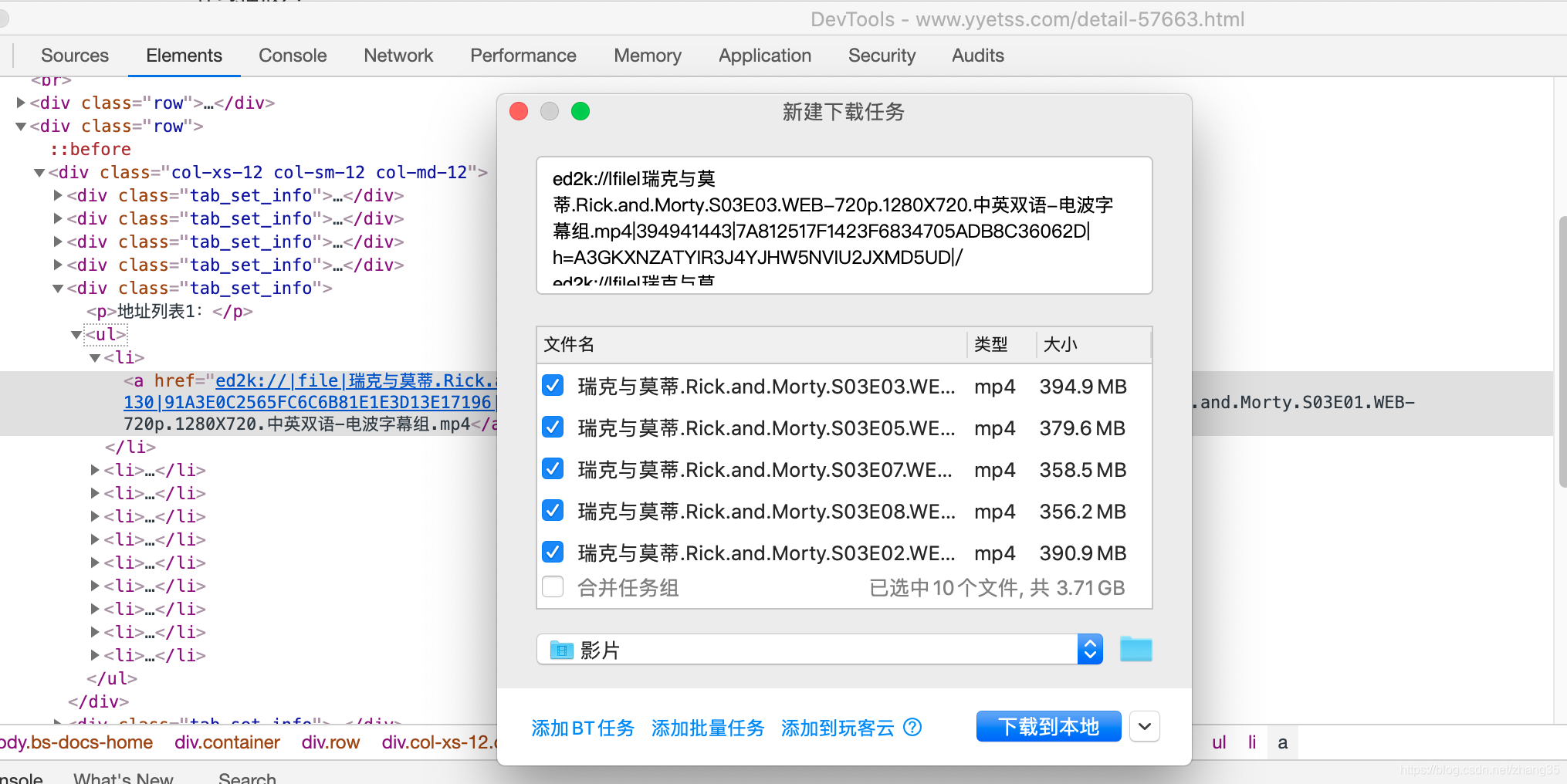Open the Security tab
Screen dimensions: 1567x784
882,56
